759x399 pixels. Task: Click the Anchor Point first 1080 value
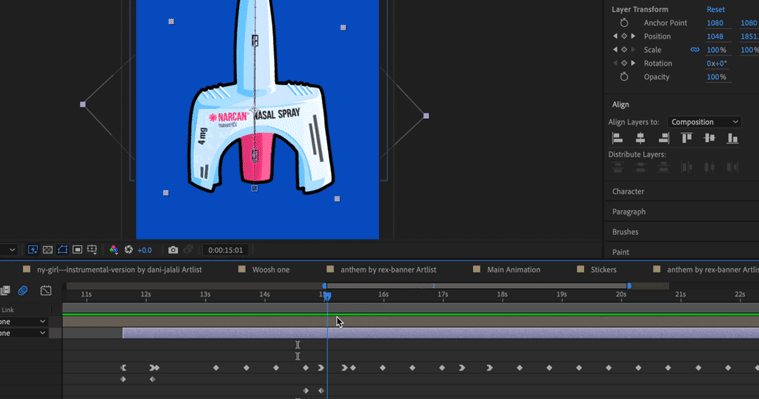coord(715,23)
